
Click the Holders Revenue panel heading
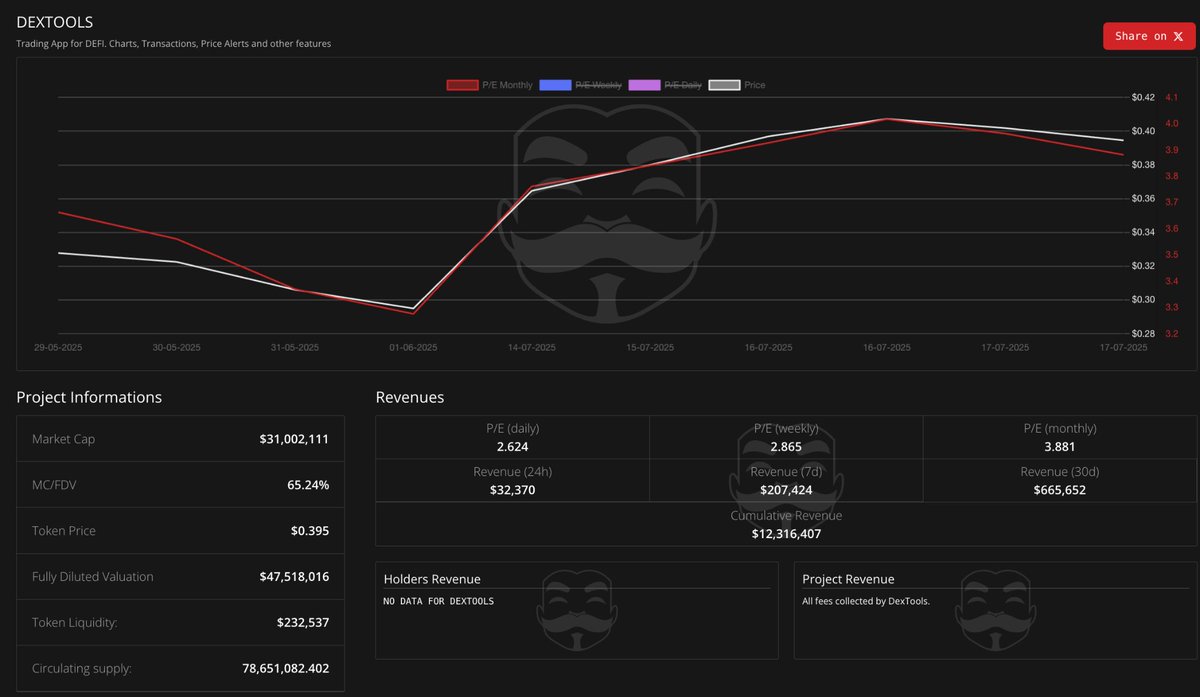point(432,579)
